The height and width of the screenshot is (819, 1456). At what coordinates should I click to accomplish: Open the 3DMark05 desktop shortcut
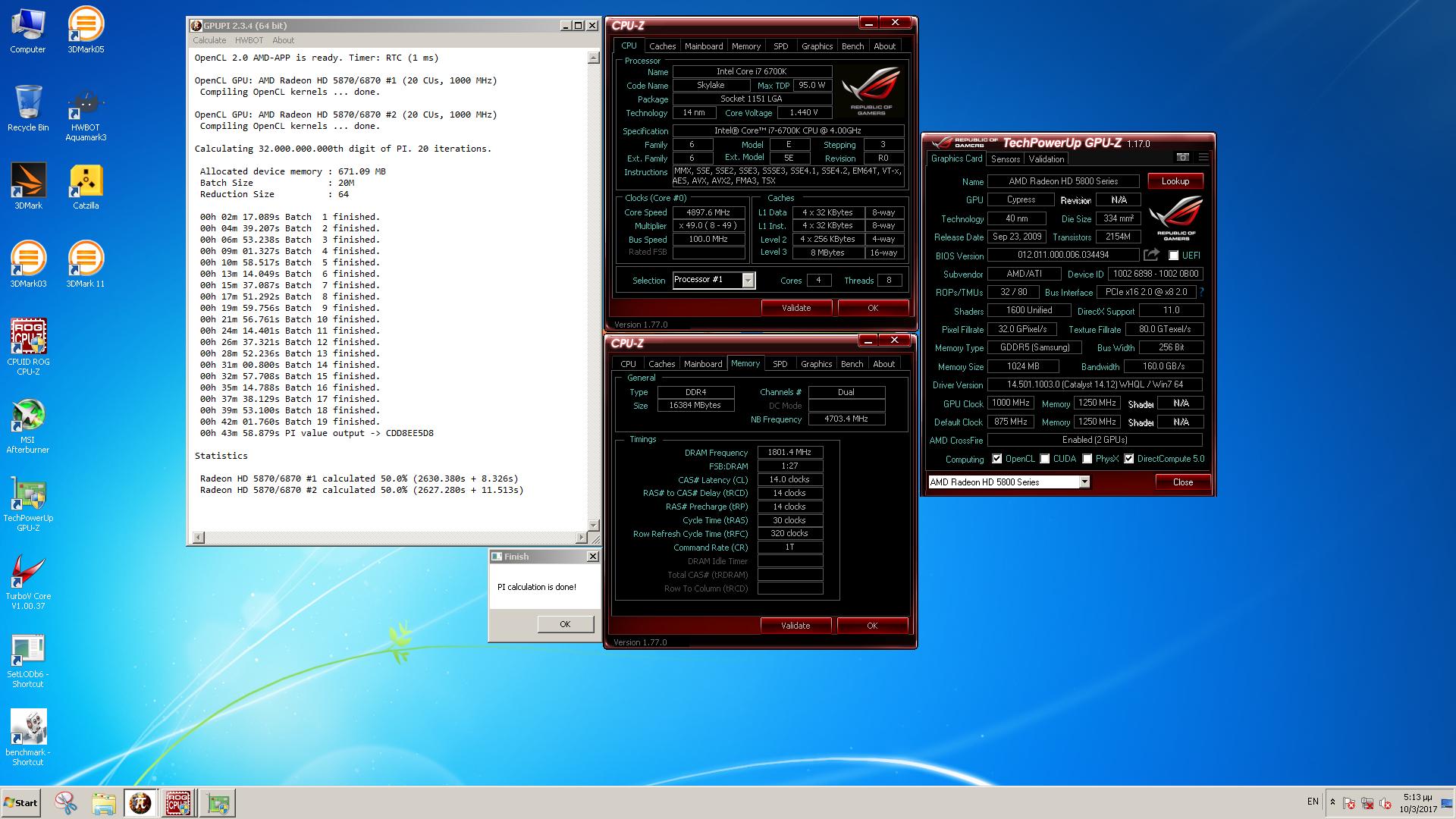[86, 30]
